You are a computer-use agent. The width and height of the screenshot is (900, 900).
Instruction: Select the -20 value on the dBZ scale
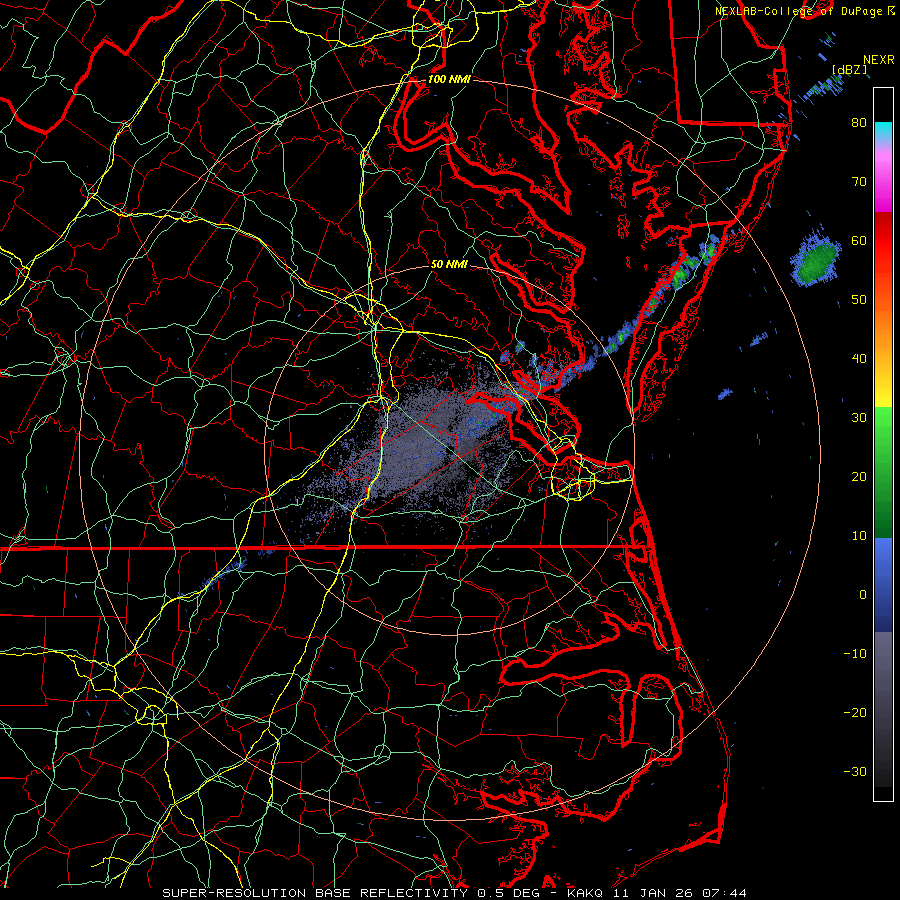pos(855,712)
